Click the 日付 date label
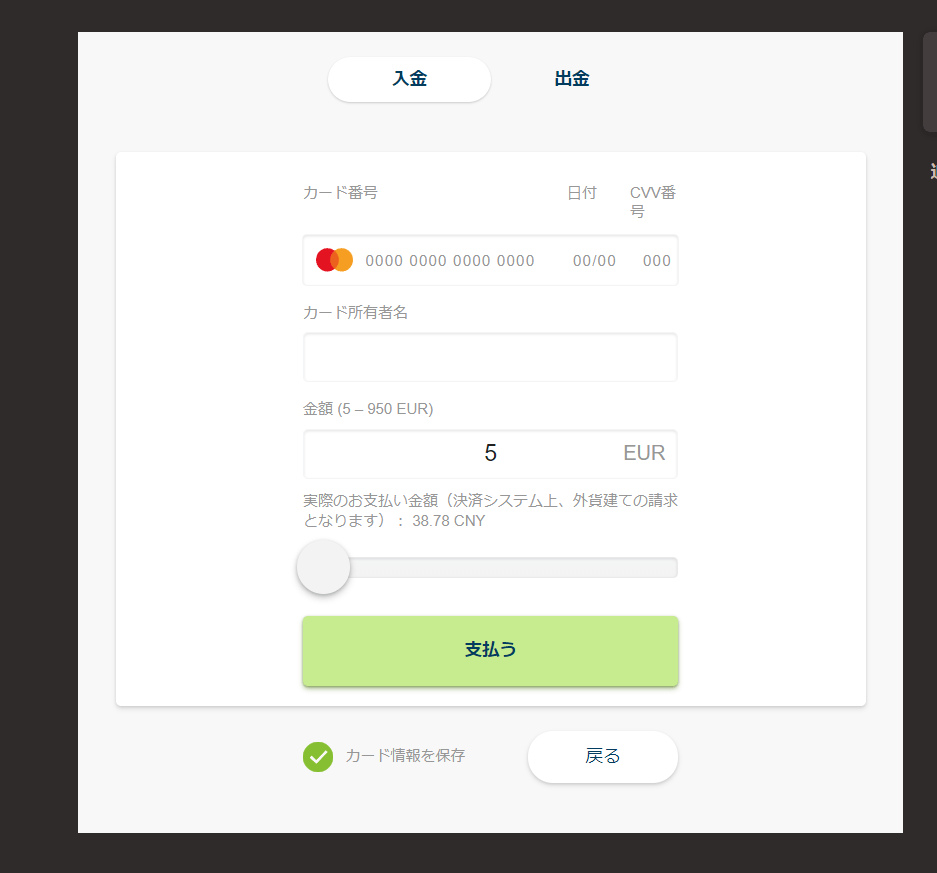937x873 pixels. point(581,192)
